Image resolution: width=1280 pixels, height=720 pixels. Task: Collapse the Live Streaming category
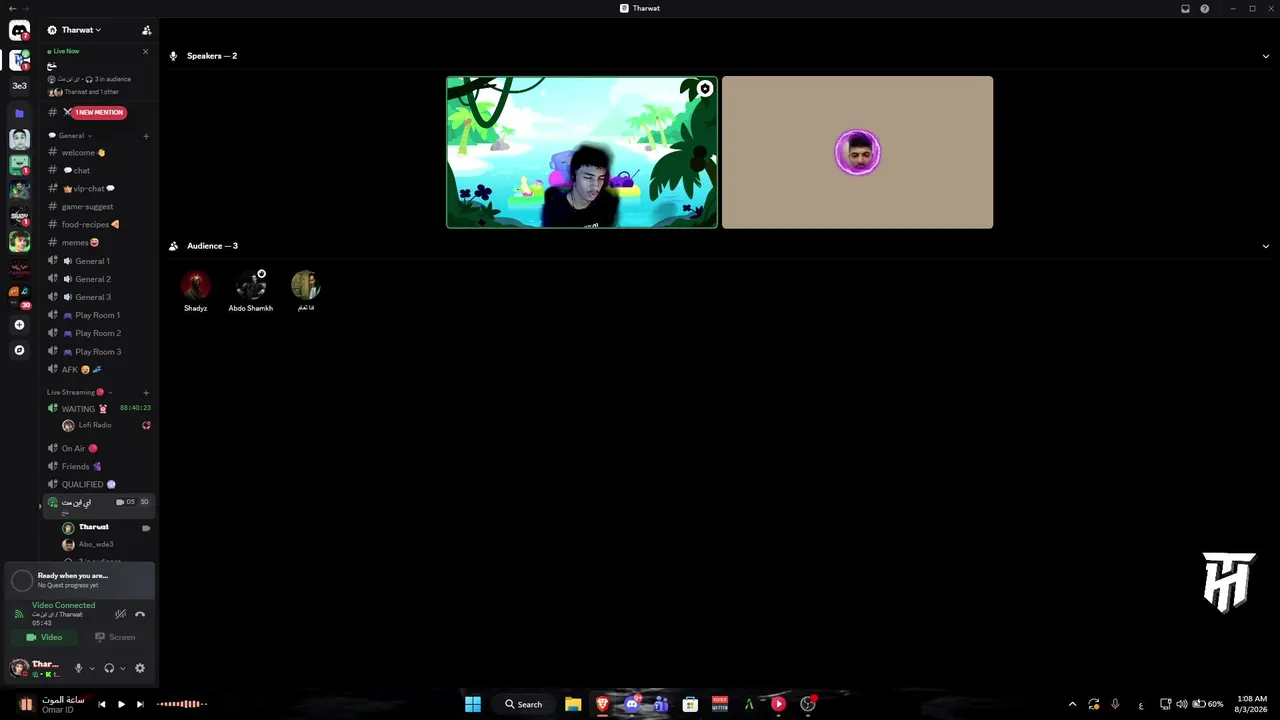click(79, 392)
